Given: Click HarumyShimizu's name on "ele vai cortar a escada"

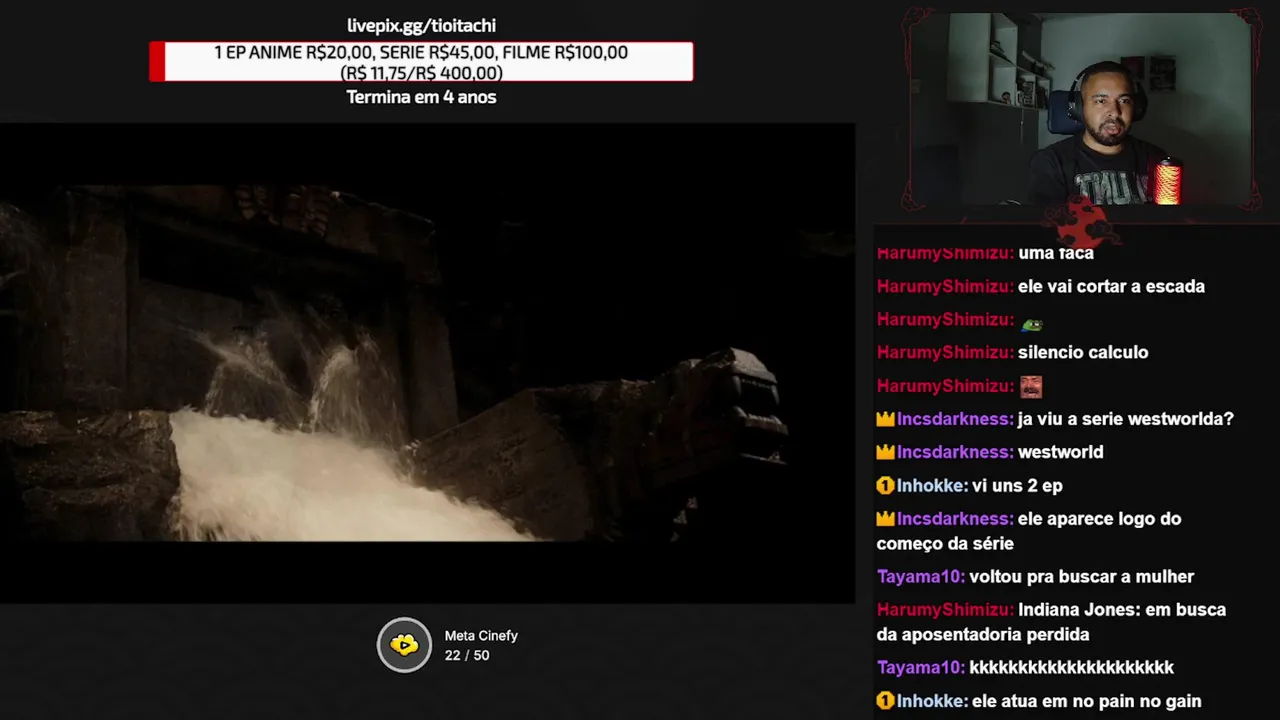Looking at the screenshot, I should (945, 287).
